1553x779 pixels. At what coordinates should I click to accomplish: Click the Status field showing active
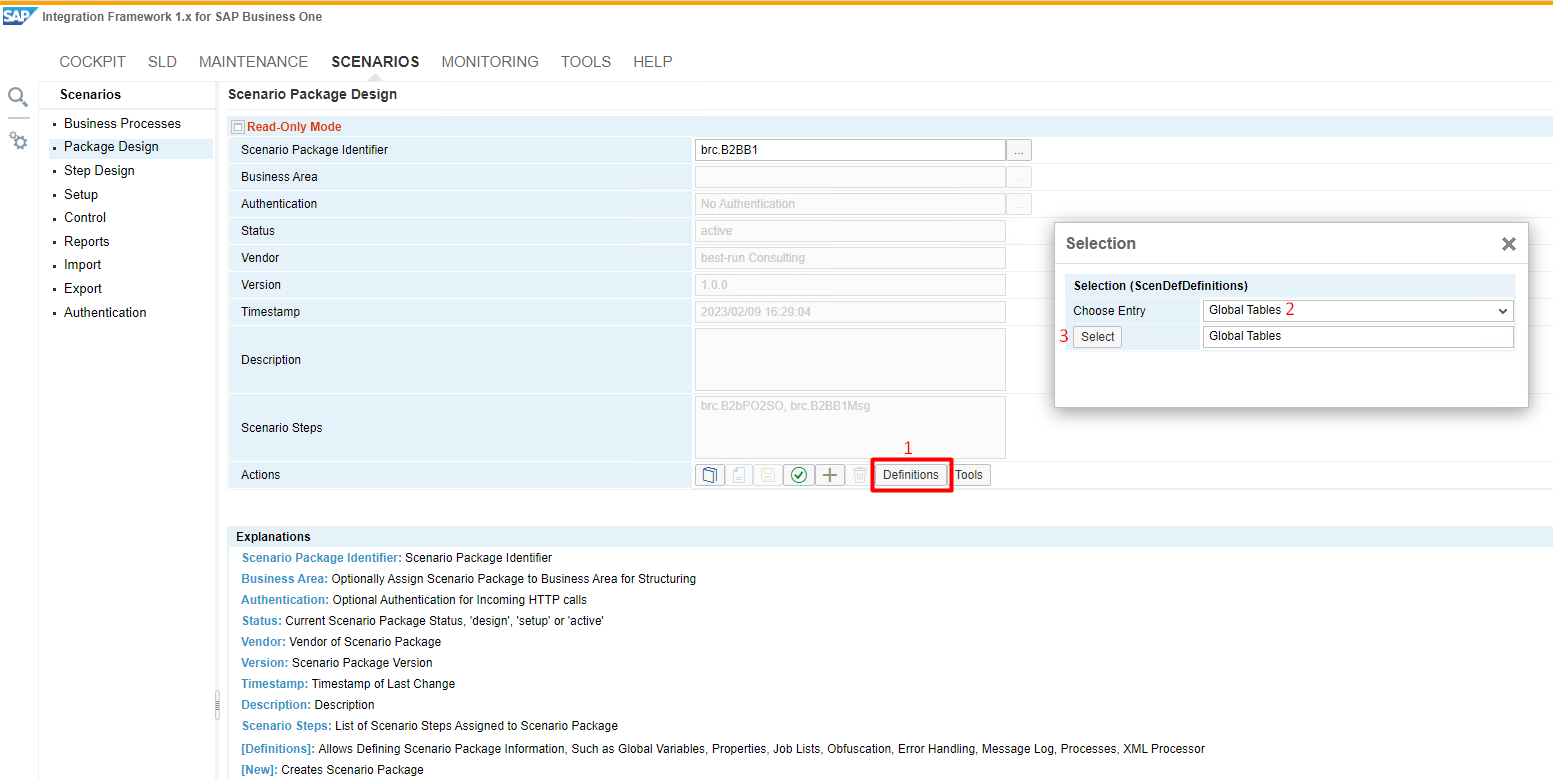(x=850, y=231)
